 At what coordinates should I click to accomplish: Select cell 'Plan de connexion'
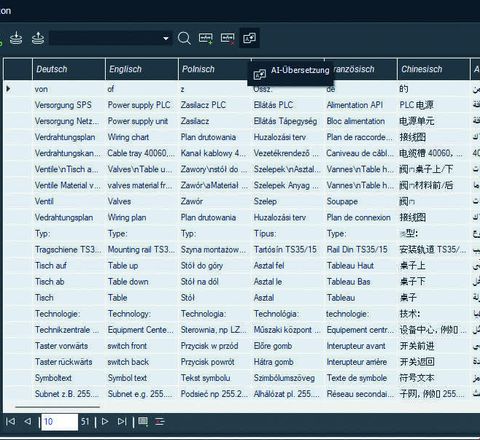pos(361,217)
